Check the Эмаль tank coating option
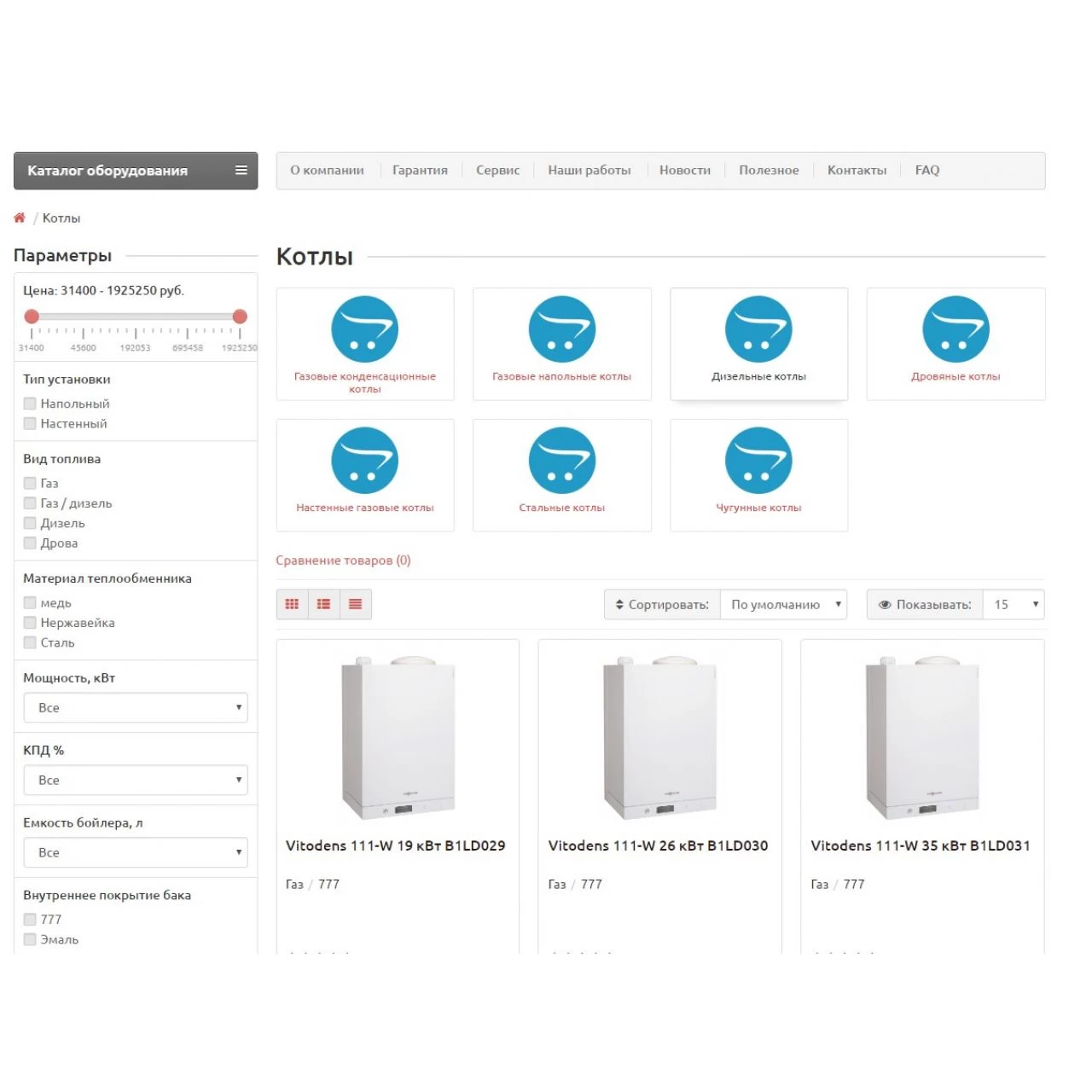1092x1092 pixels. point(30,939)
